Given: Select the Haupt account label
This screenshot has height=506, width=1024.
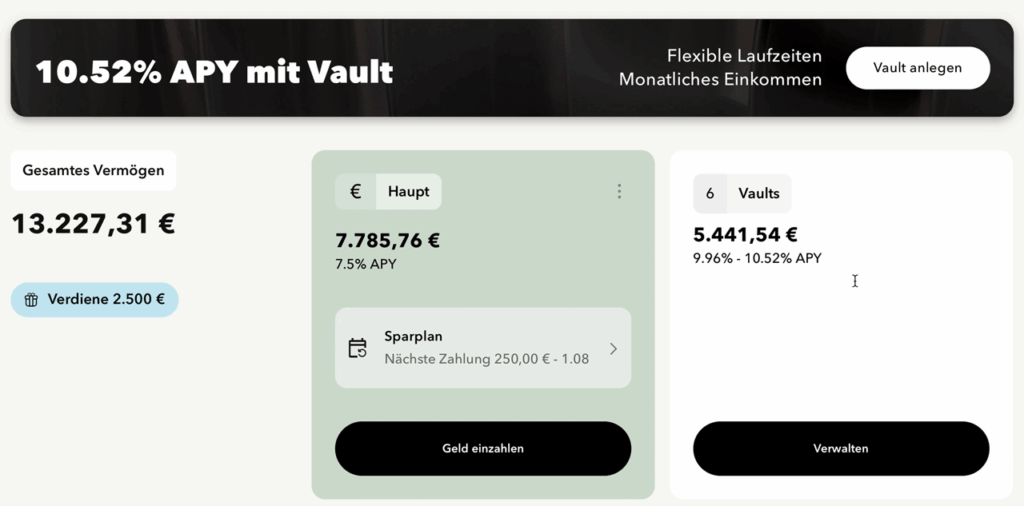Looking at the screenshot, I should pos(408,192).
